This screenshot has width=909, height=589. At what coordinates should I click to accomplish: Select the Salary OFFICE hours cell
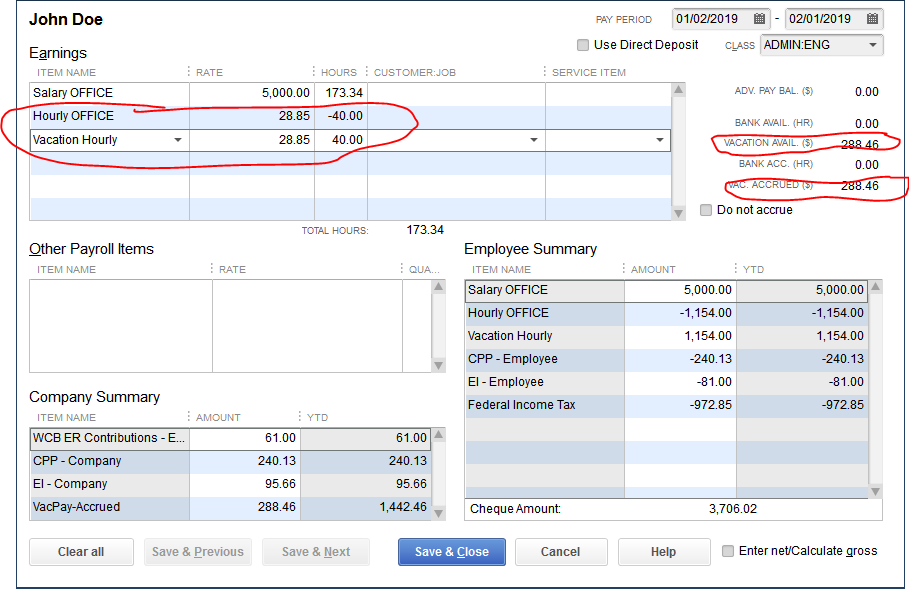pos(341,93)
